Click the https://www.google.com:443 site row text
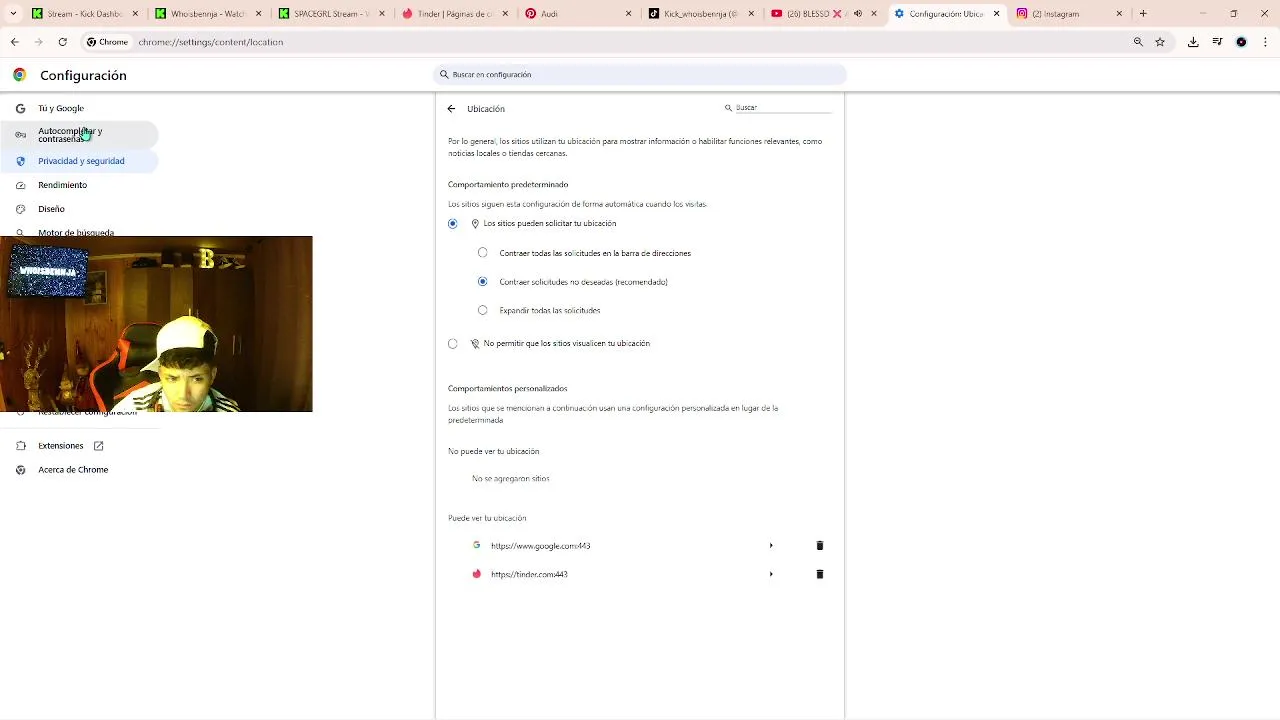The height and width of the screenshot is (720, 1280). (x=540, y=546)
